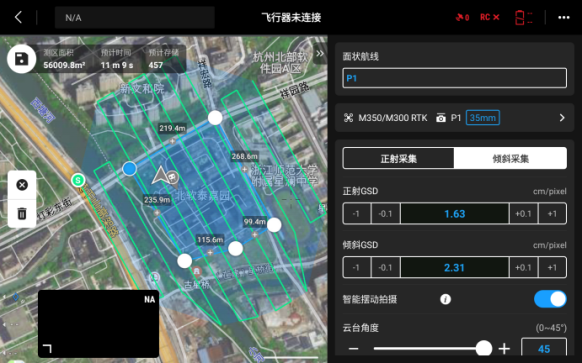Increase 倾斜GSD by 0.1
Viewport: 582px width, 363px height.
coord(523,267)
